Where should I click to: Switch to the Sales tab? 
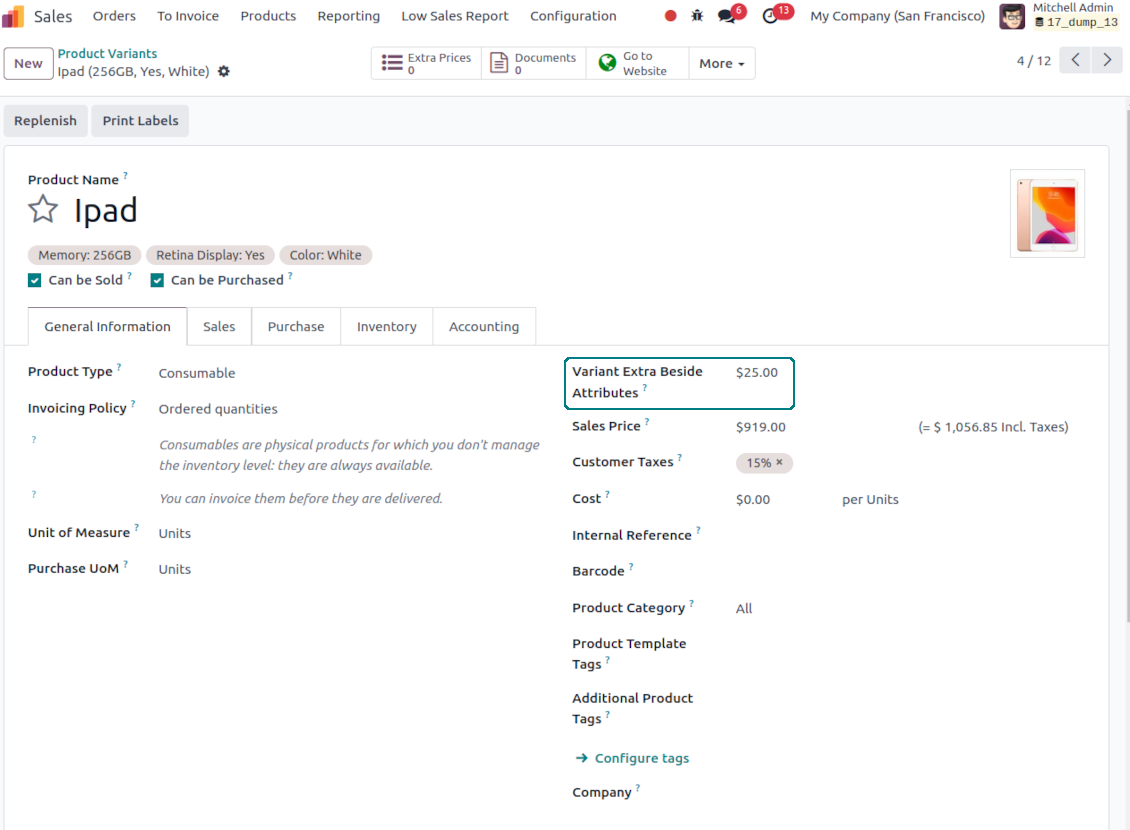(x=219, y=326)
